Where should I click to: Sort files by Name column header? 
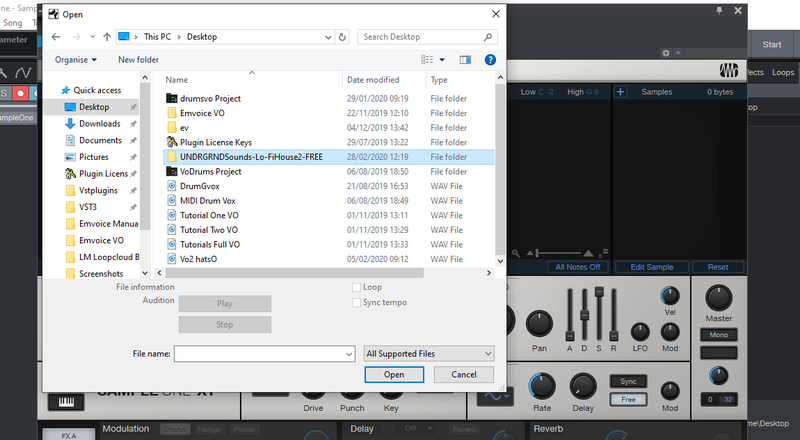click(177, 80)
